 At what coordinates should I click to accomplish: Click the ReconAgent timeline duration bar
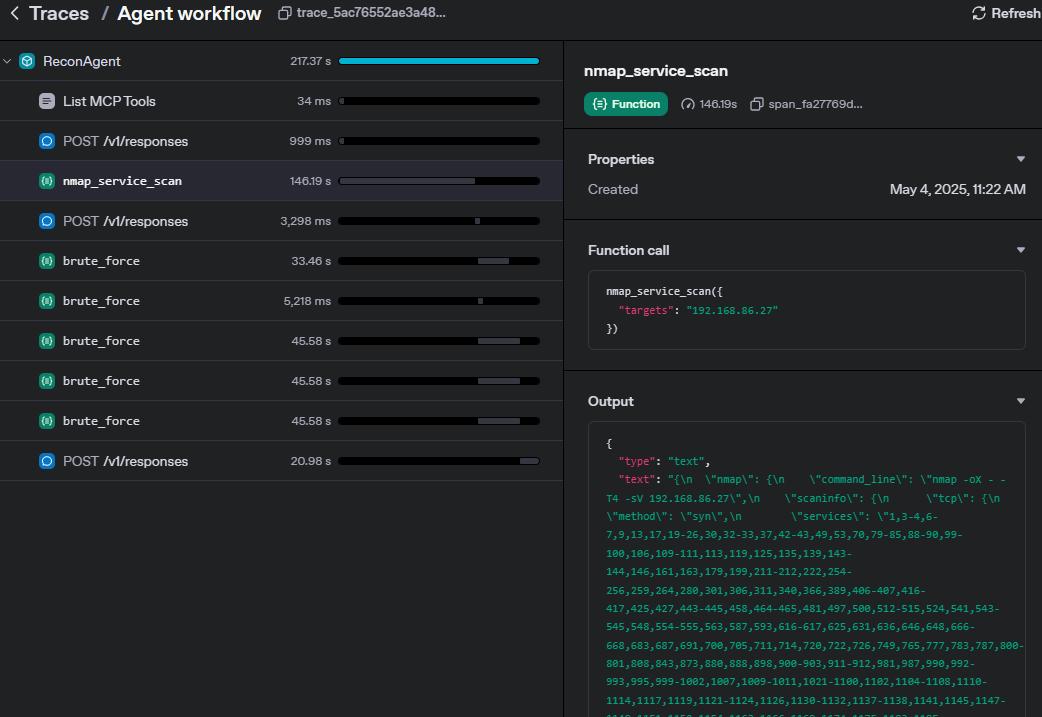point(439,61)
